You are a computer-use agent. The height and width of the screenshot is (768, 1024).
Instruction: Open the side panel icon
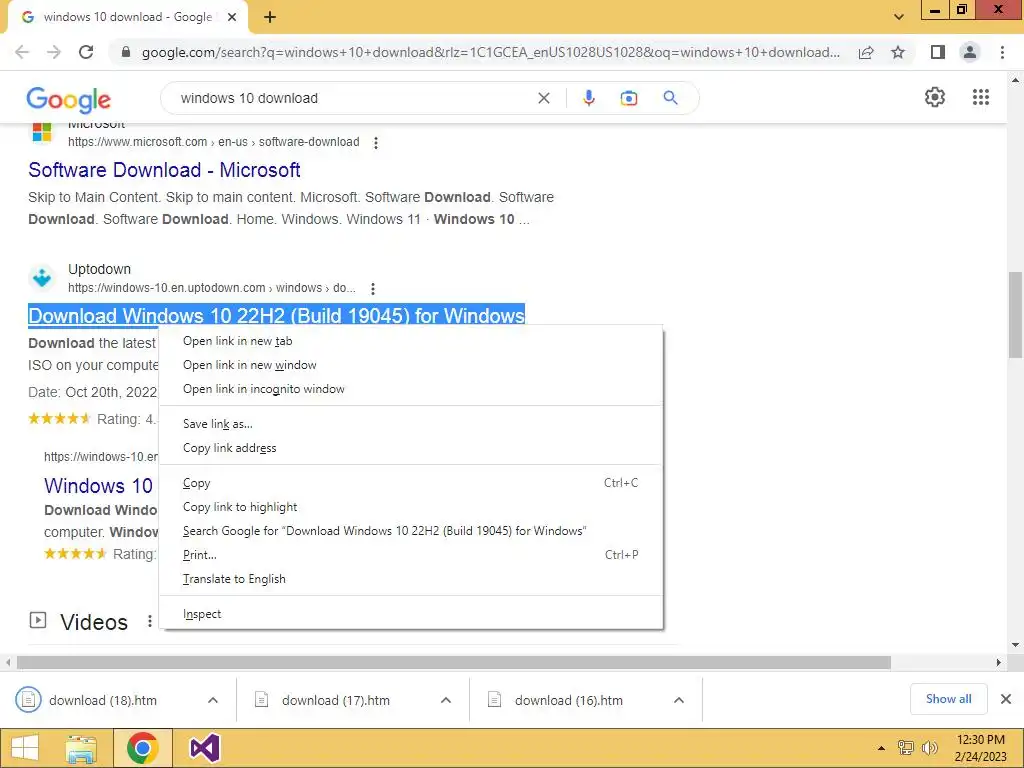click(x=938, y=52)
